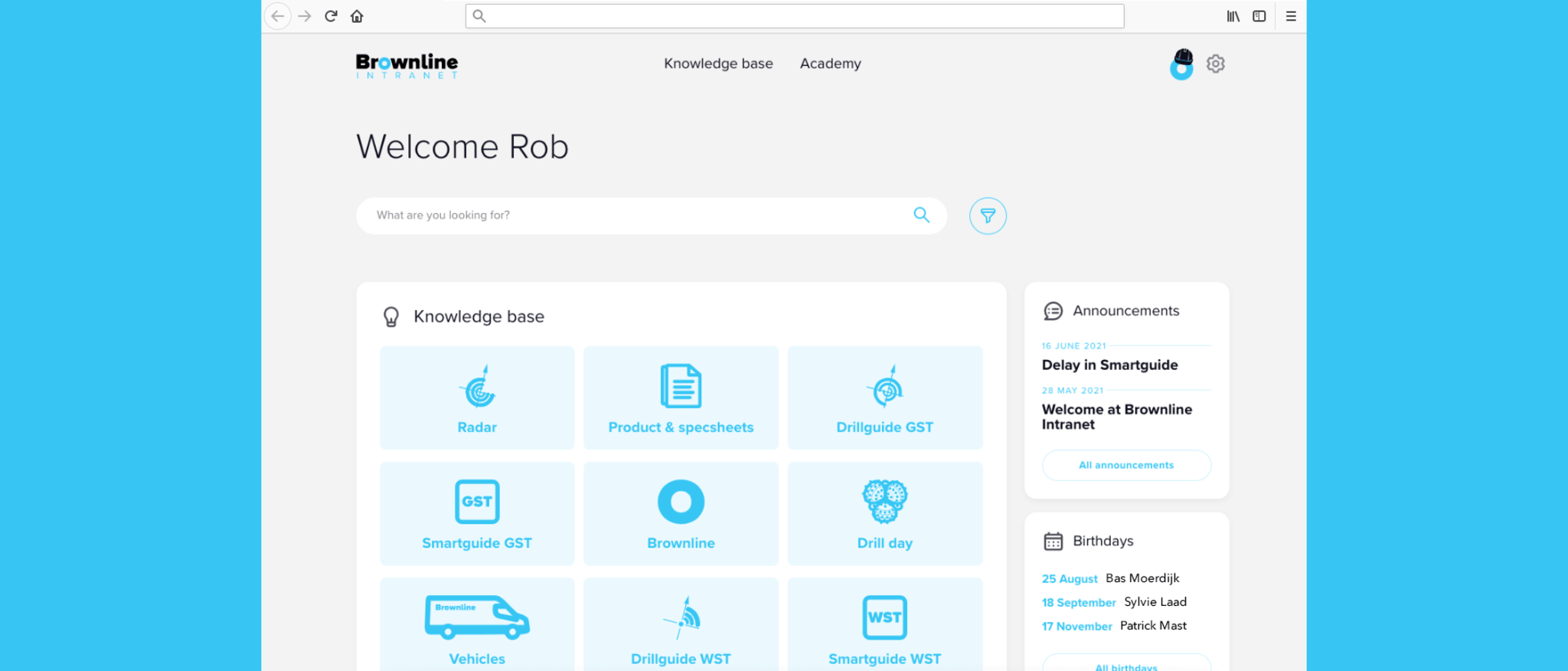1568x671 pixels.
Task: Click the All announcements button
Action: coord(1126,465)
